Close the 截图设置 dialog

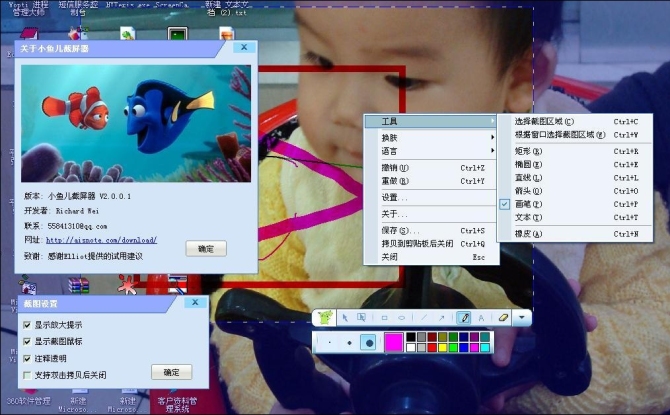195,302
